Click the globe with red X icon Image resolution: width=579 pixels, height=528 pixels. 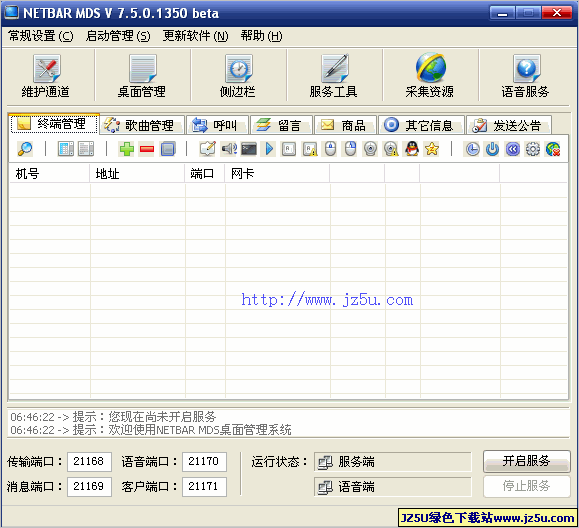click(553, 149)
